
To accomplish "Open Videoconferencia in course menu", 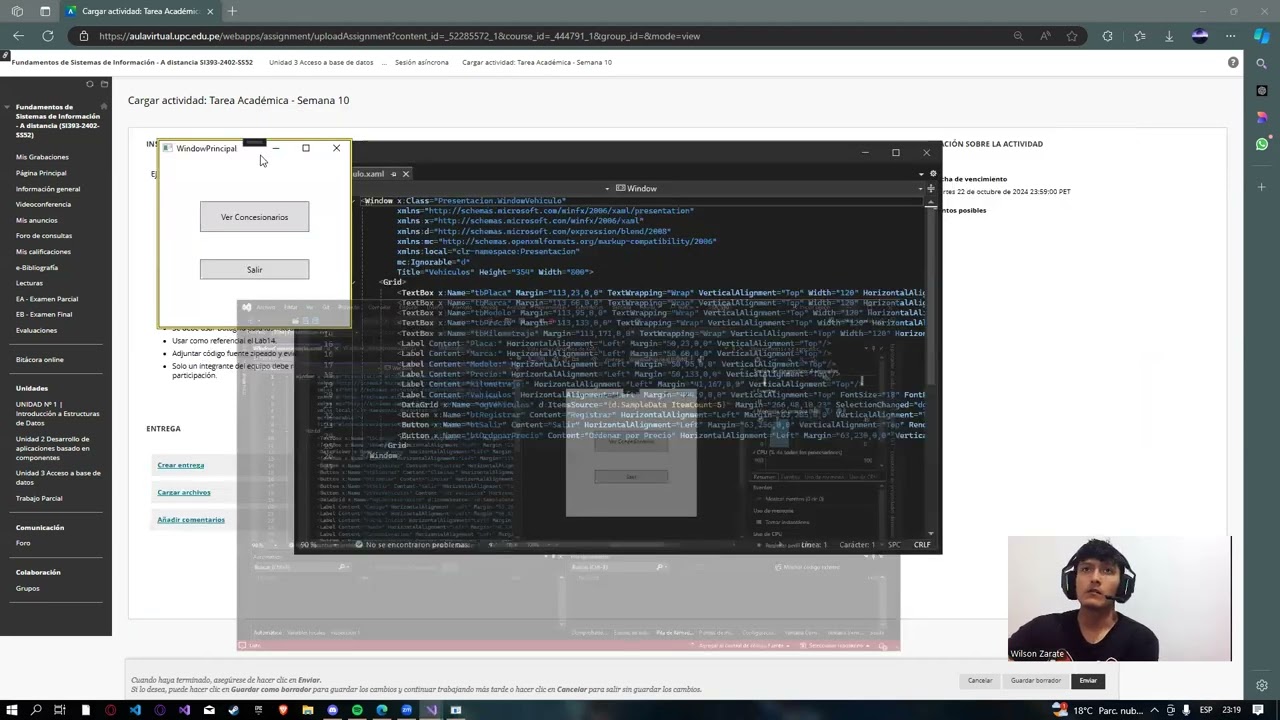I will click(43, 204).
